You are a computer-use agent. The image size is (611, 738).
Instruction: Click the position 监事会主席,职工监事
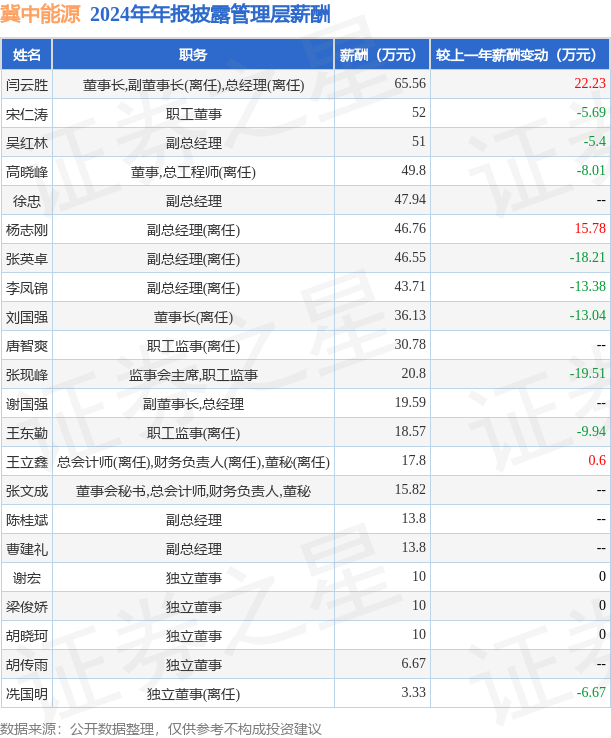click(193, 375)
